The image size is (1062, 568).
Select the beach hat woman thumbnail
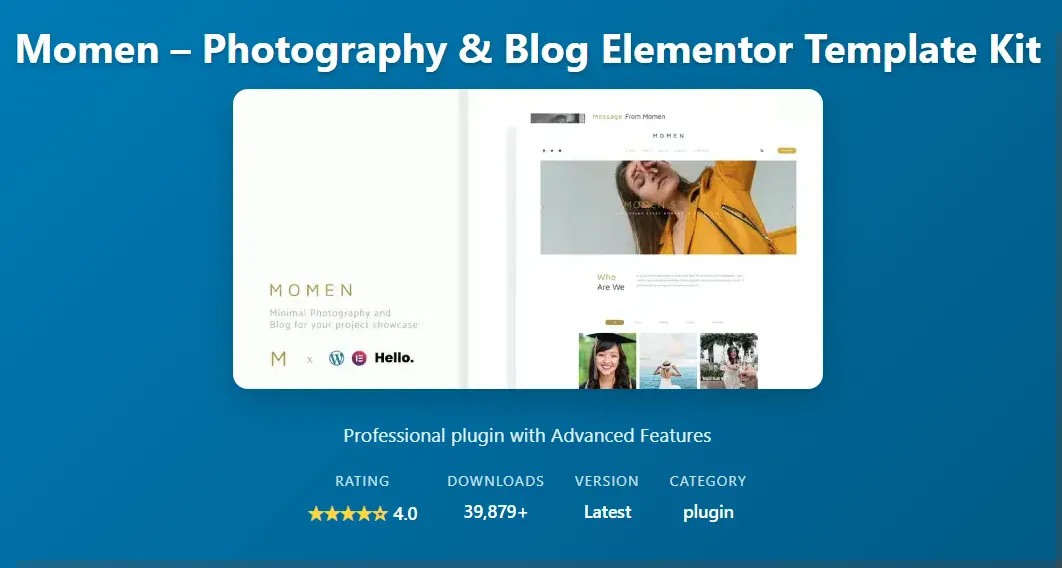point(668,361)
